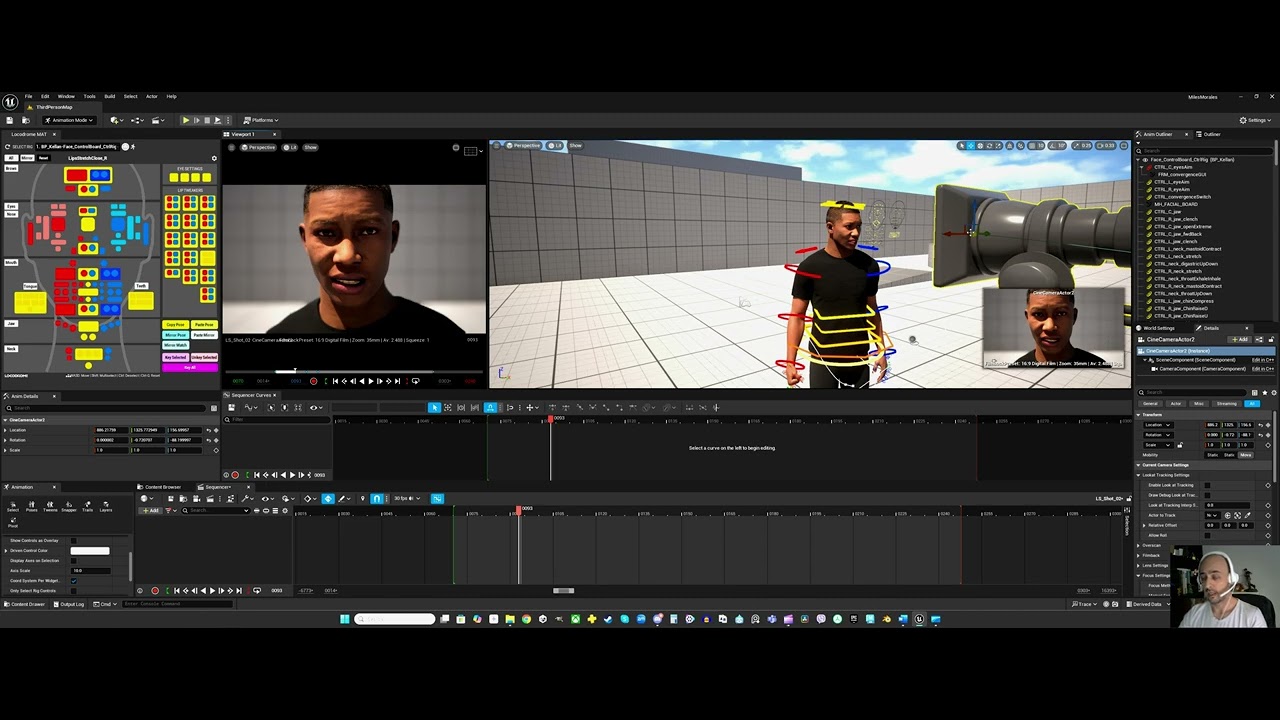Open the animation Layers tool
The height and width of the screenshot is (720, 1280).
106,507
